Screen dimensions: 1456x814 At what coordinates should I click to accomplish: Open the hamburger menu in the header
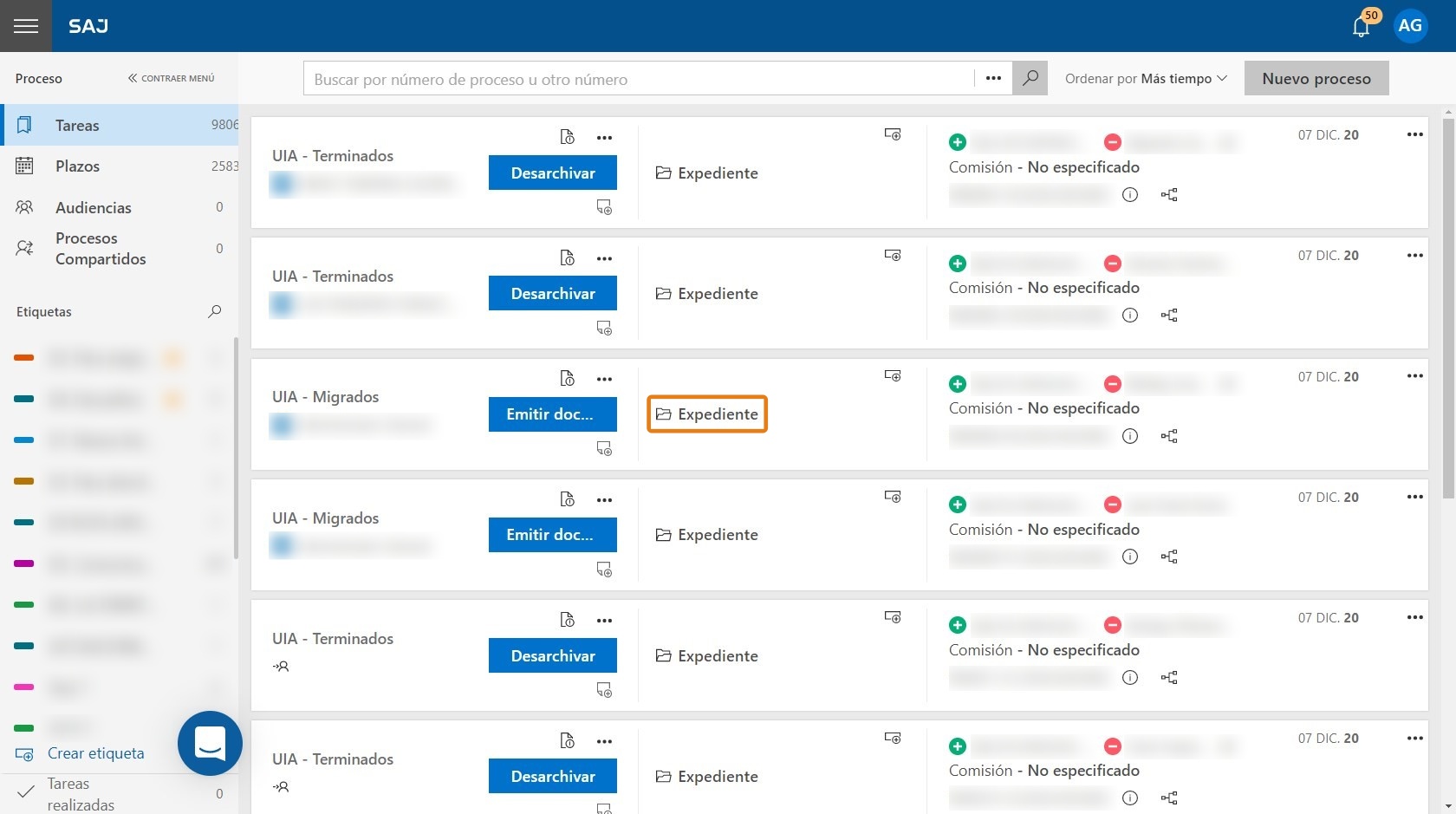coord(26,26)
